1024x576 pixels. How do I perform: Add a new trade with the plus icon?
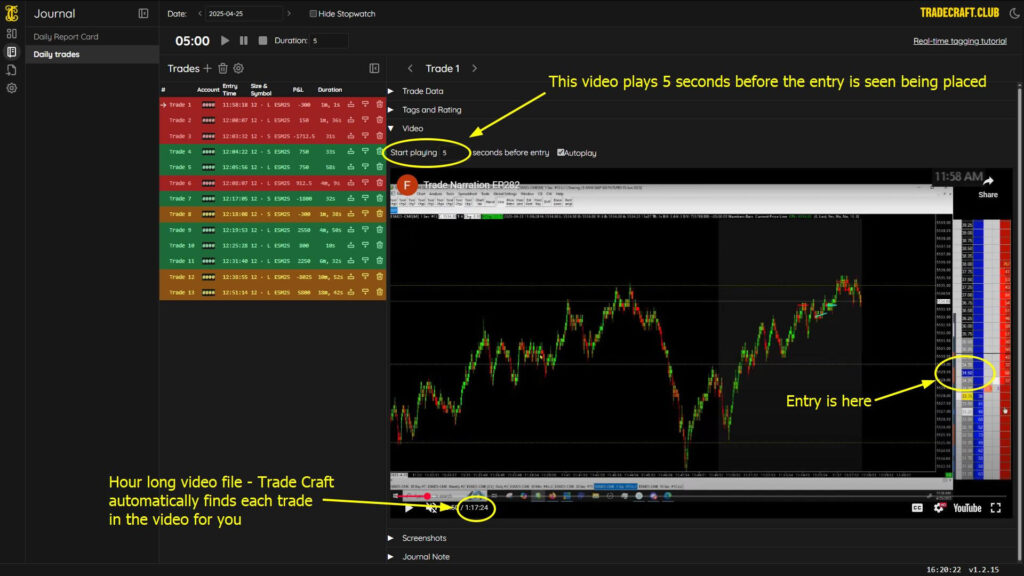[x=207, y=69]
